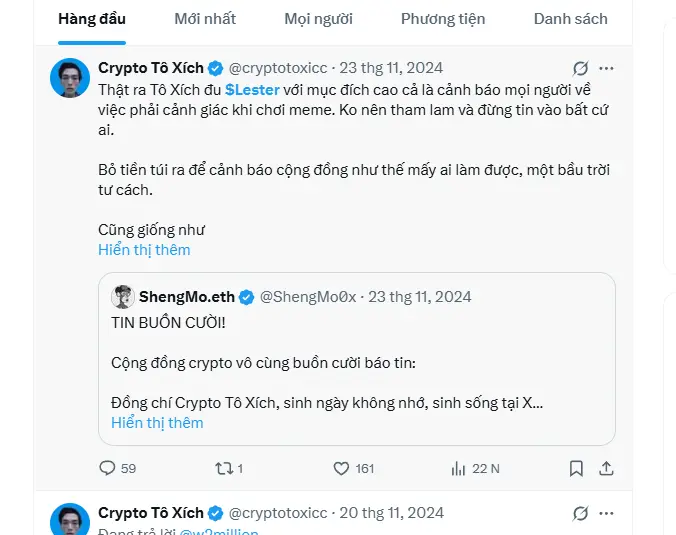Reply to the Crypto Tô Xích tweet
The width and height of the screenshot is (676, 535).
click(x=109, y=468)
